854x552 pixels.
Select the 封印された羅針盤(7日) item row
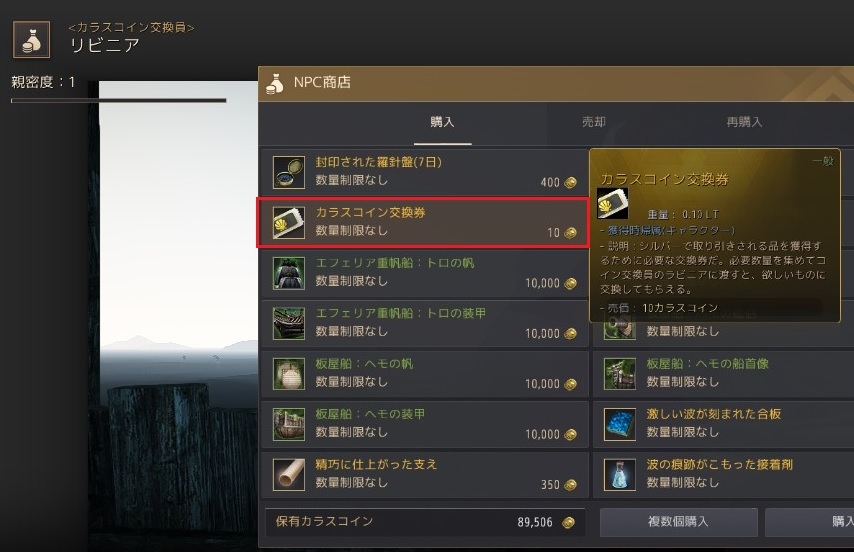coord(425,172)
